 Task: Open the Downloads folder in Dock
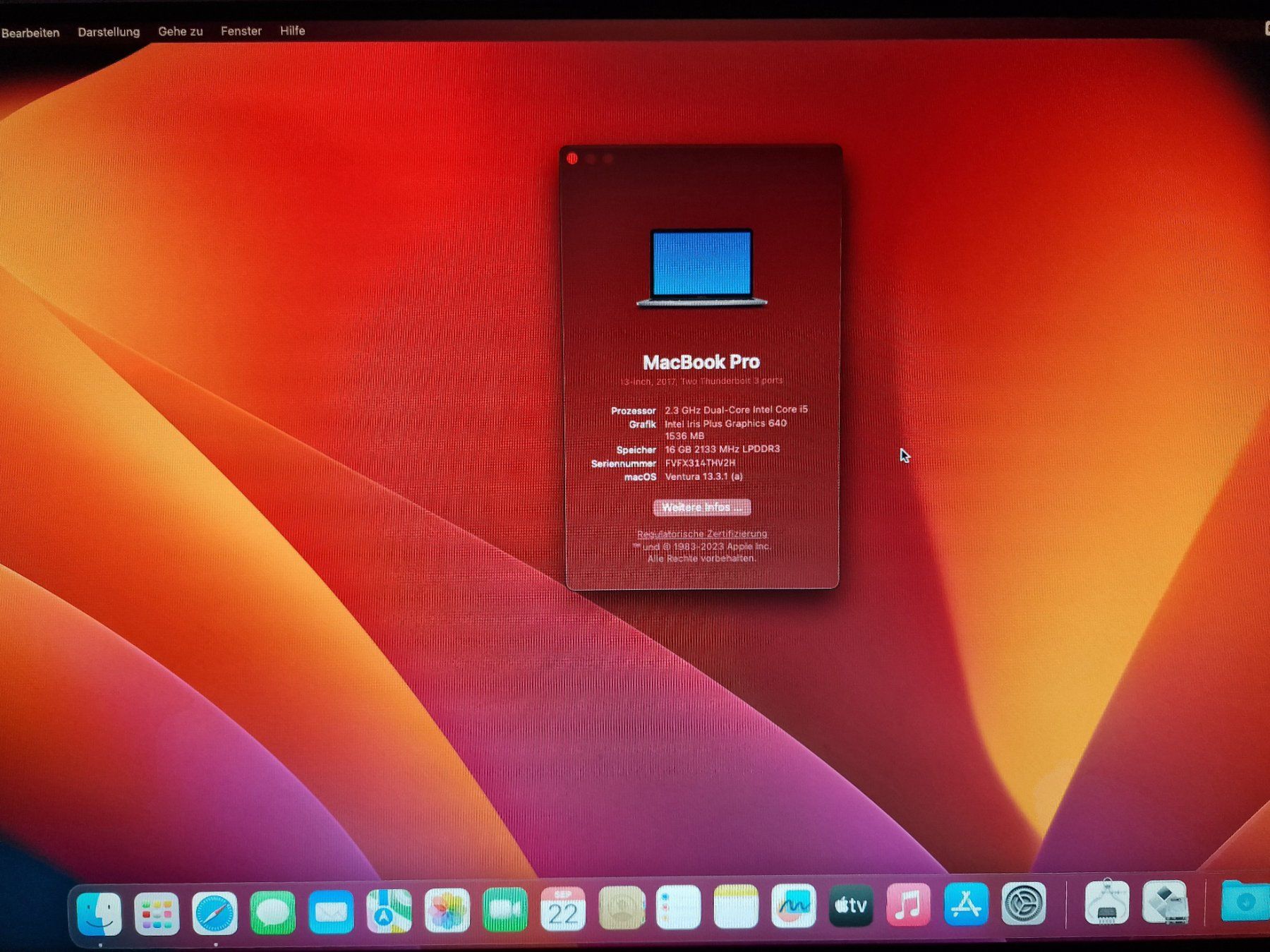pyautogui.click(x=1245, y=901)
